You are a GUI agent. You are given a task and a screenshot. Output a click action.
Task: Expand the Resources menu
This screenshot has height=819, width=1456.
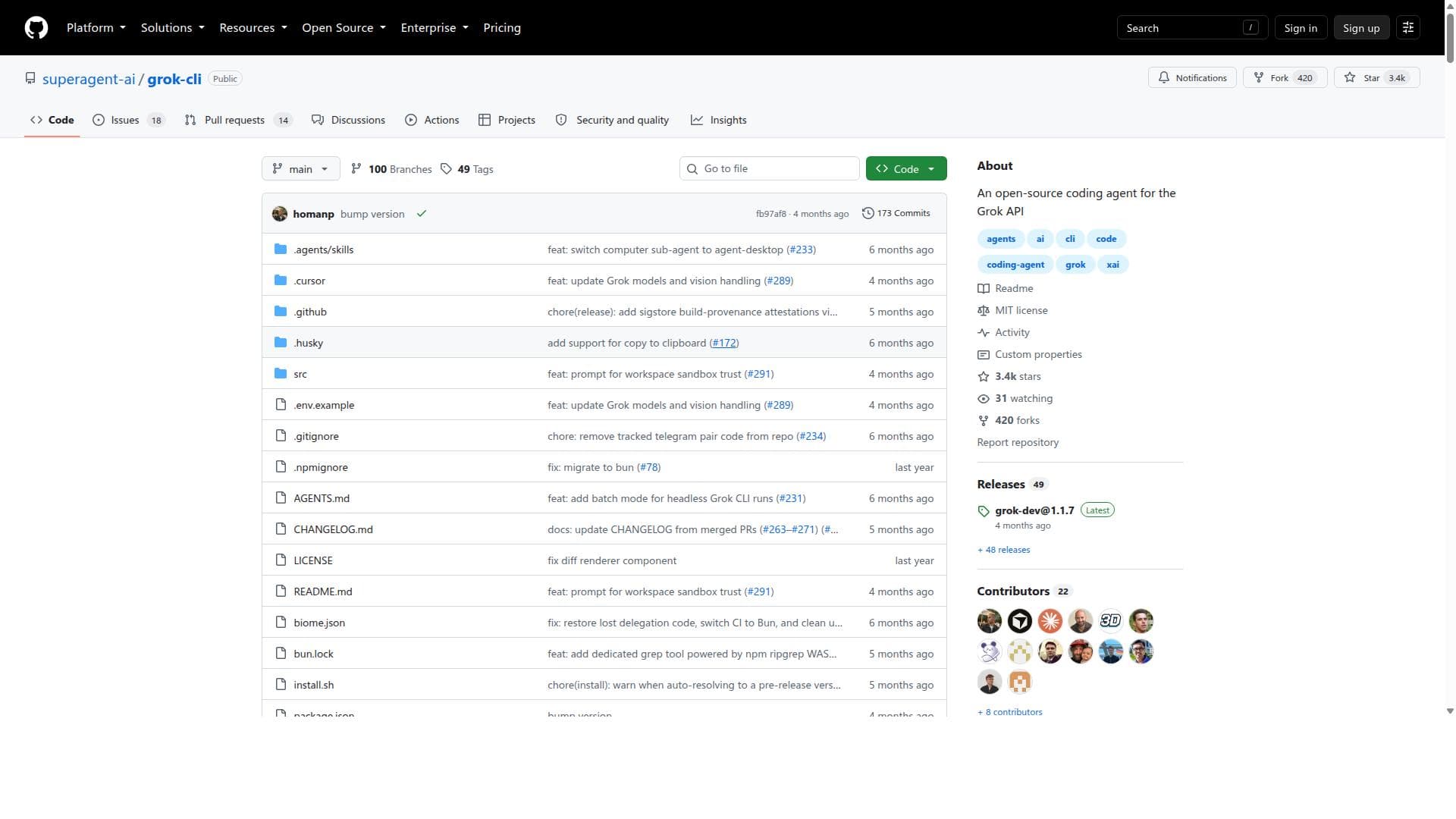click(253, 28)
